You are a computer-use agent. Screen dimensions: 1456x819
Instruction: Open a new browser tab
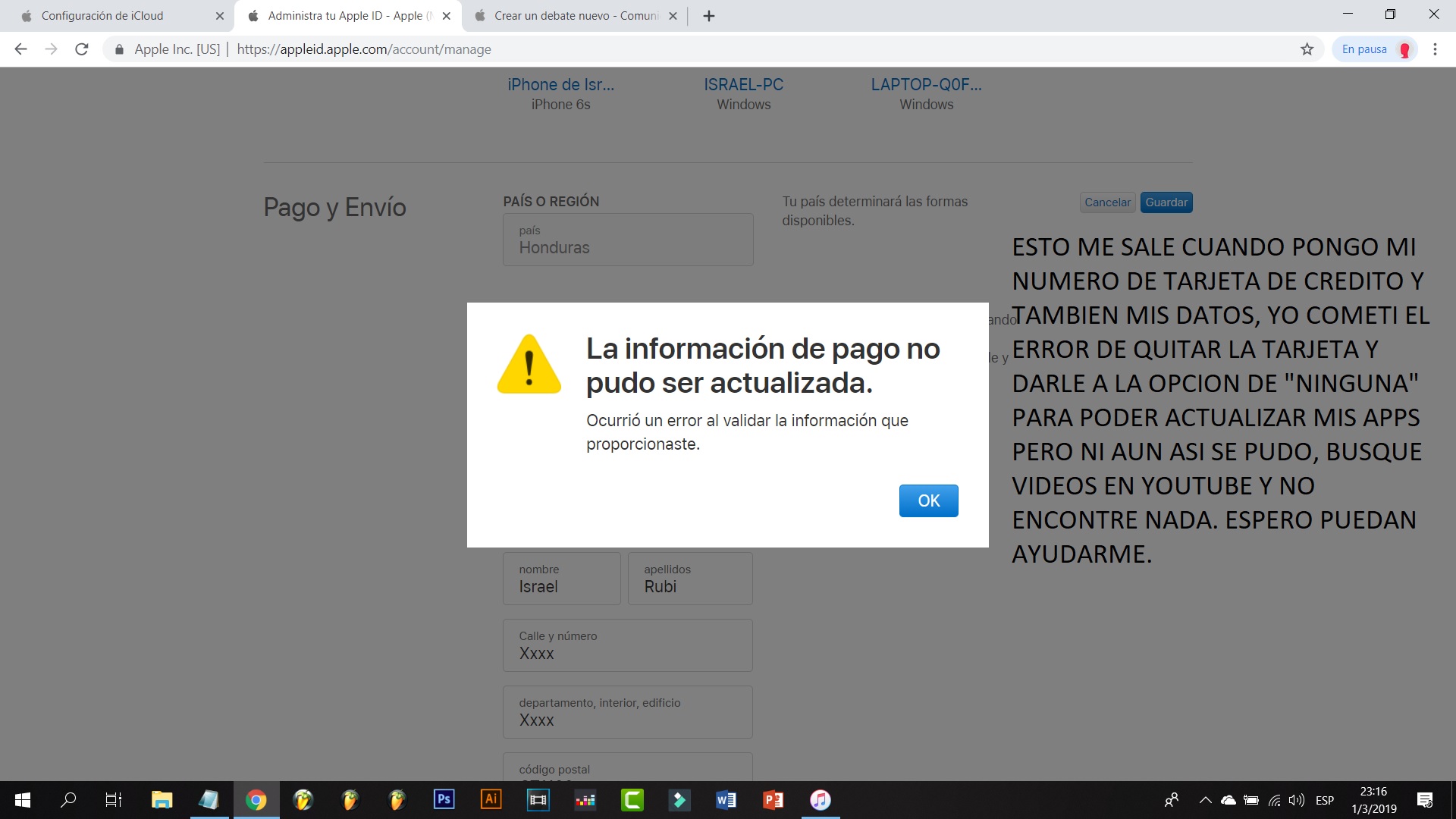coord(709,16)
